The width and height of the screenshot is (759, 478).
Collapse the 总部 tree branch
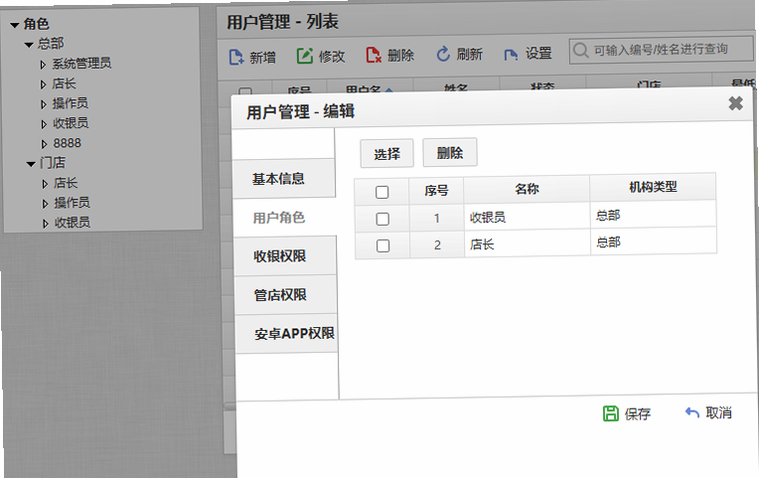click(29, 45)
